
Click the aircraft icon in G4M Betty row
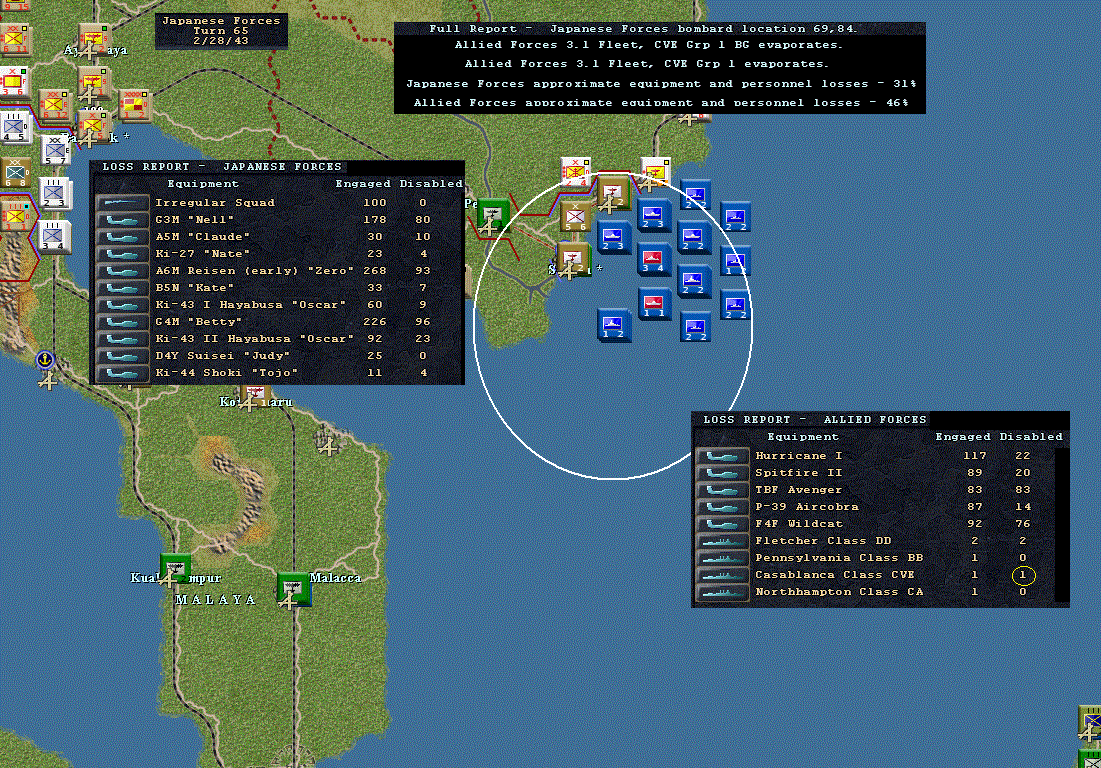click(122, 322)
